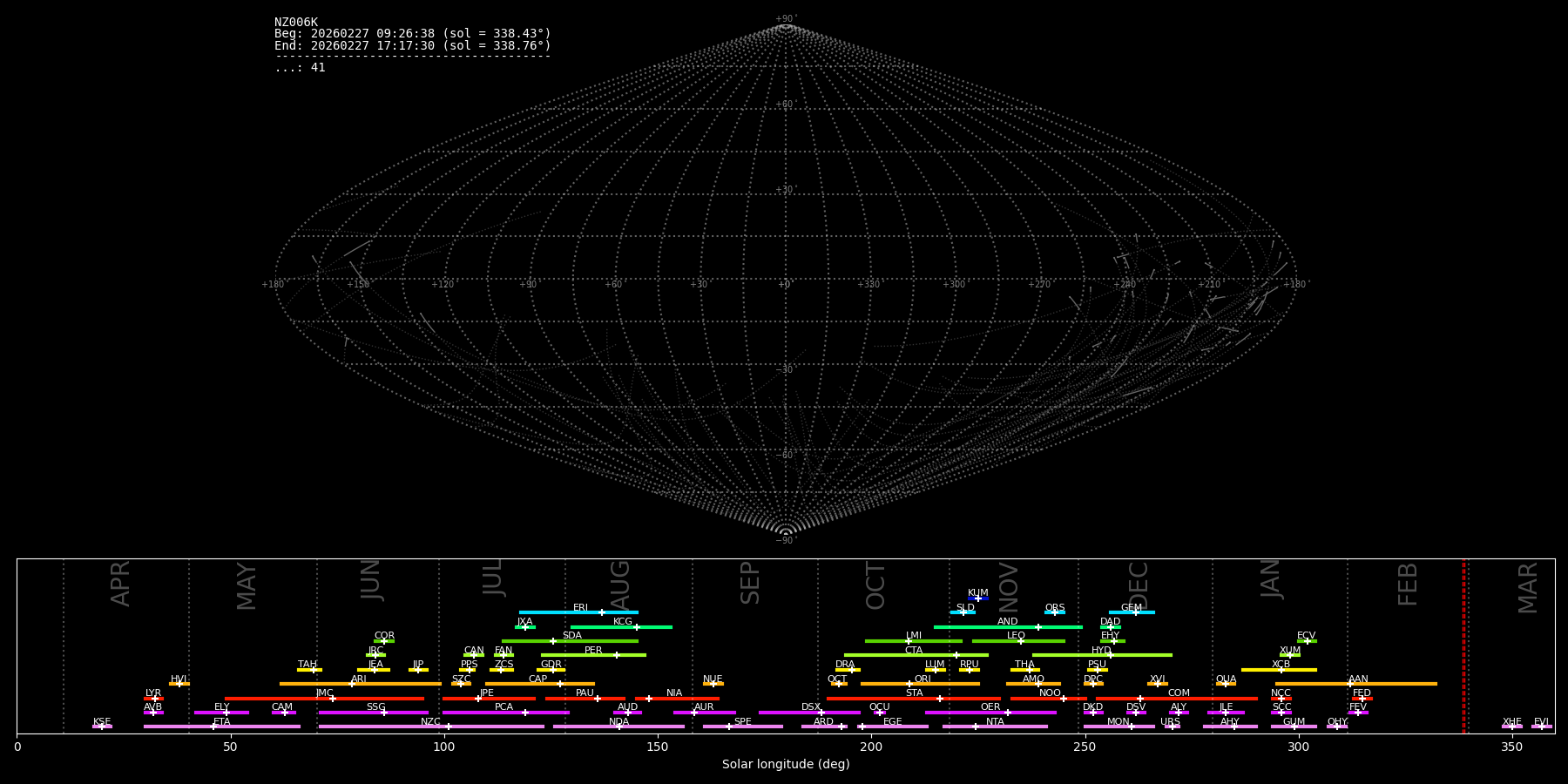Viewport: 1568px width, 784px height.
Task: Click the NDA shower label
Action: [618, 722]
